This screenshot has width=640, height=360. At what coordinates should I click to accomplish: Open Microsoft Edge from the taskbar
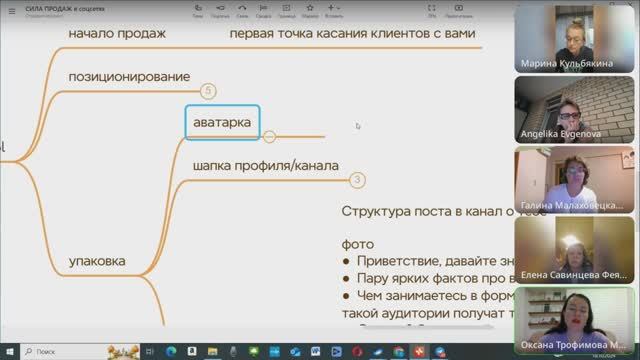171,351
